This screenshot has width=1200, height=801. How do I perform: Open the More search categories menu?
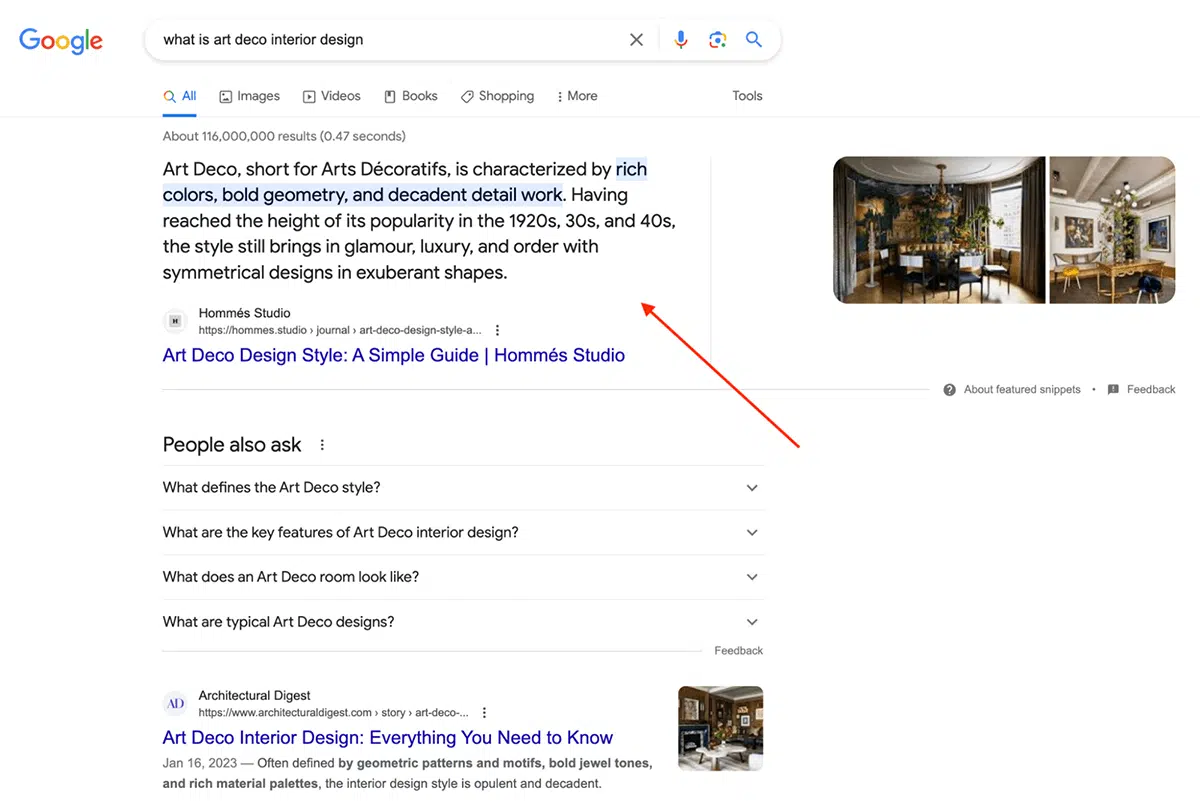577,96
